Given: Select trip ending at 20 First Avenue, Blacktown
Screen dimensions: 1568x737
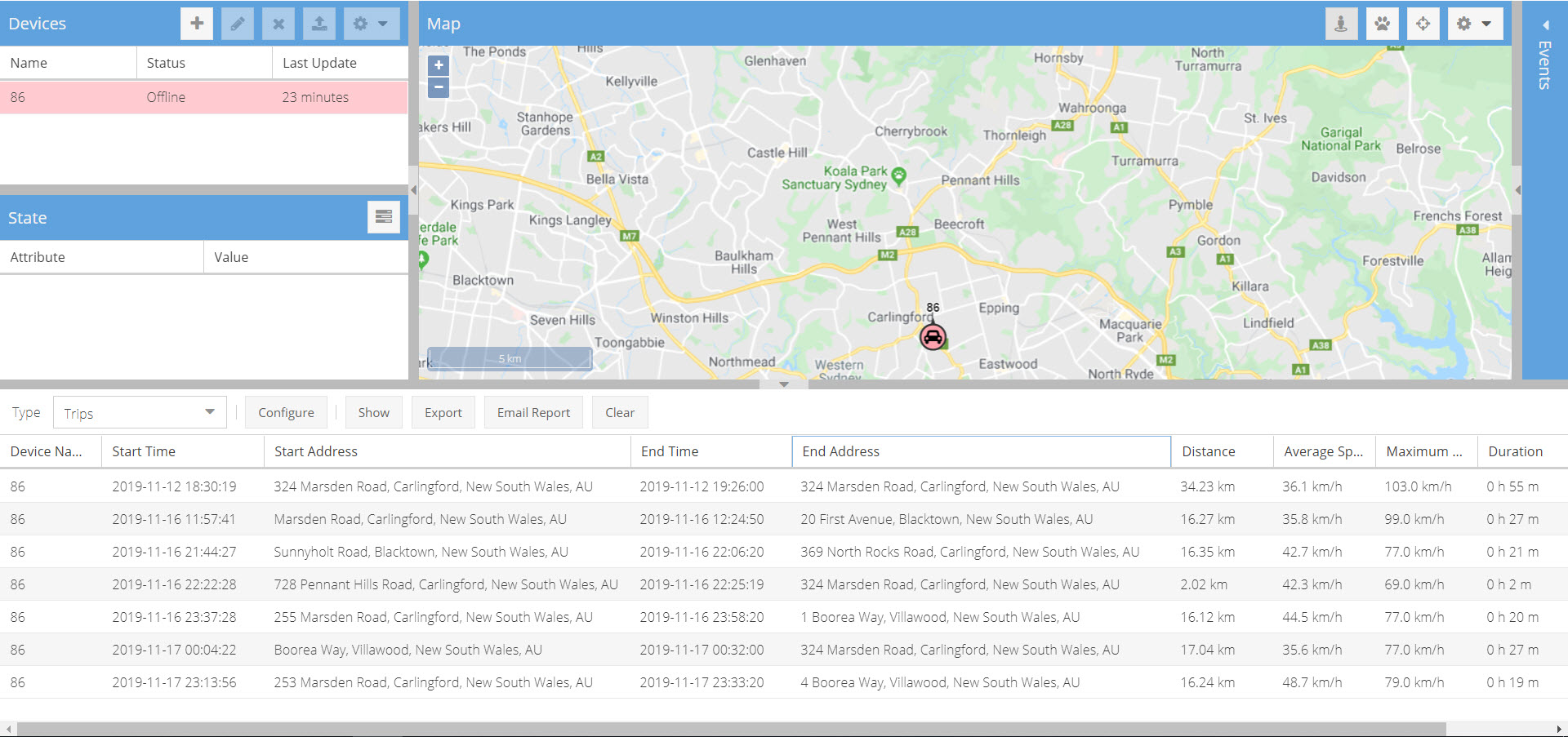Looking at the screenshot, I should point(784,519).
